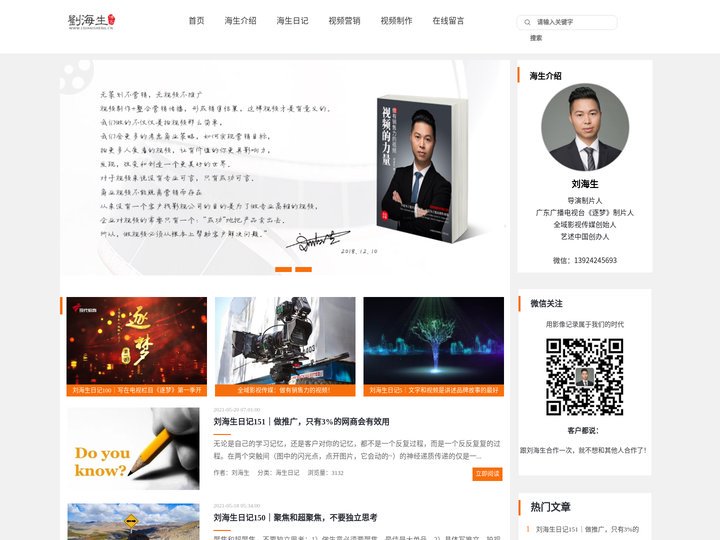
Task: Select 视频制作 in the navigation bar
Action: [x=396, y=21]
